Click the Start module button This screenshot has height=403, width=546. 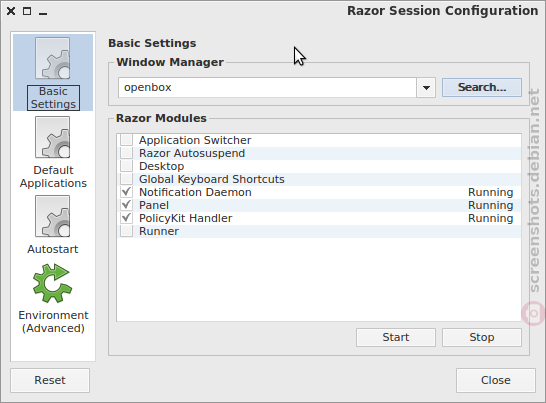pos(396,337)
